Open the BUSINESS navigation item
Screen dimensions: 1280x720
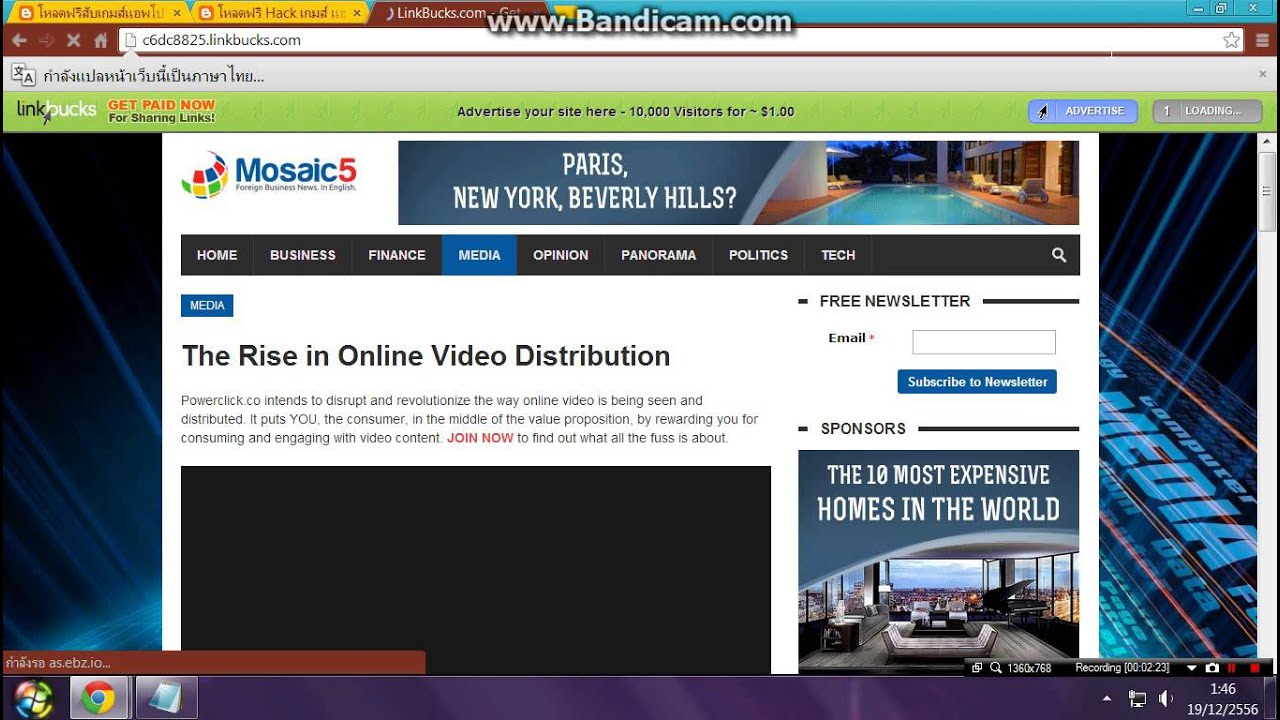303,255
